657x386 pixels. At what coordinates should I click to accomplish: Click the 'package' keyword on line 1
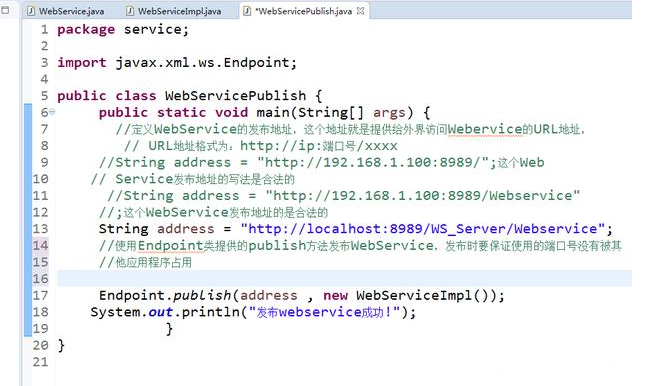pos(86,29)
